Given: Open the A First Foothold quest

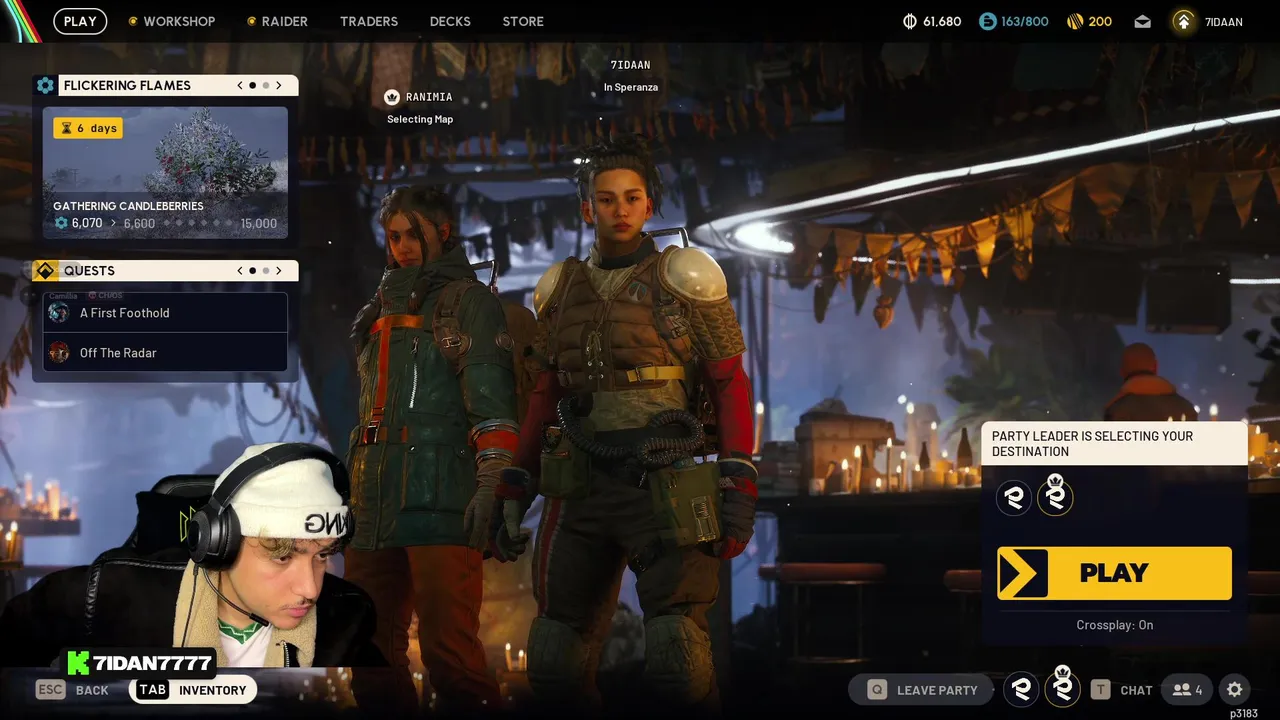Looking at the screenshot, I should coord(165,313).
